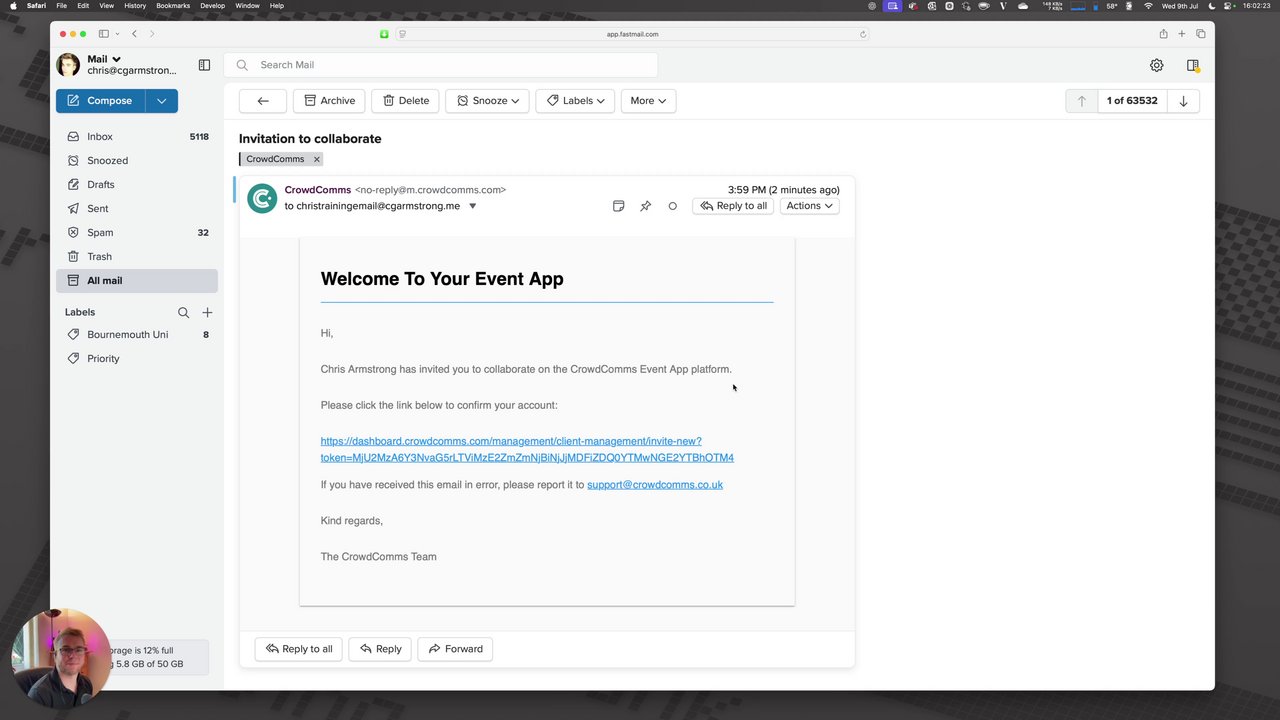The width and height of the screenshot is (1280, 720).
Task: Open the Drafts folder
Action: click(x=137, y=185)
